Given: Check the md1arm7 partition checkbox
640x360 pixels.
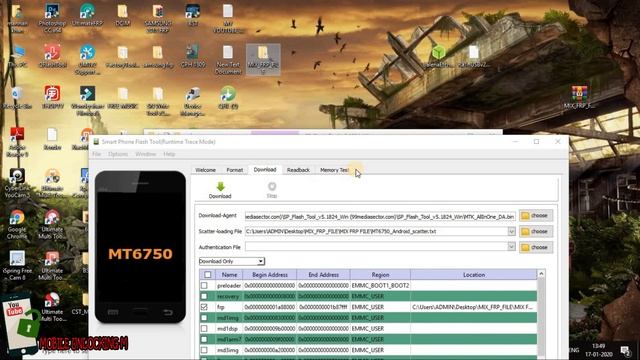Looking at the screenshot, I should click(x=204, y=339).
